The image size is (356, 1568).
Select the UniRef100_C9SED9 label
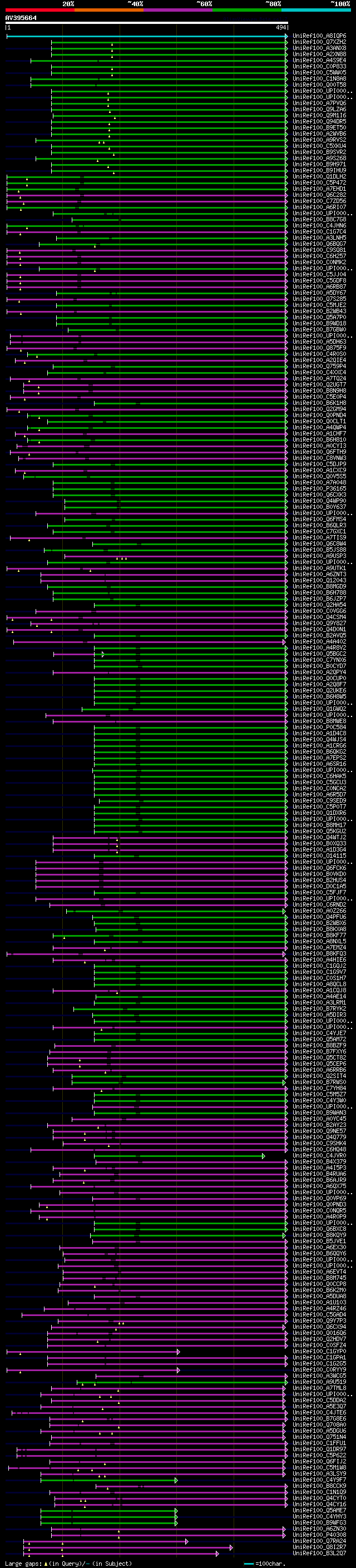tap(319, 800)
